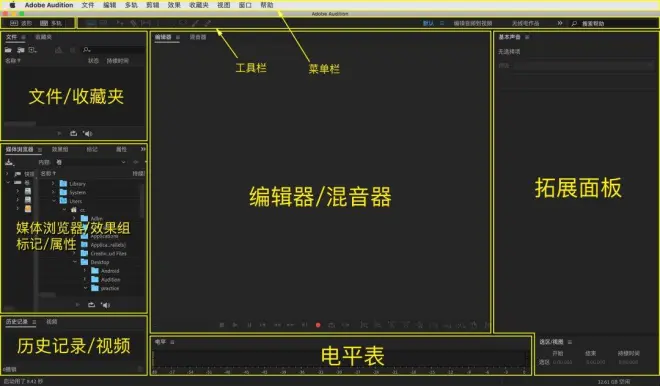Select the Slip tool in the toolbar
Image resolution: width=660 pixels, height=386 pixels.
[x=146, y=23]
